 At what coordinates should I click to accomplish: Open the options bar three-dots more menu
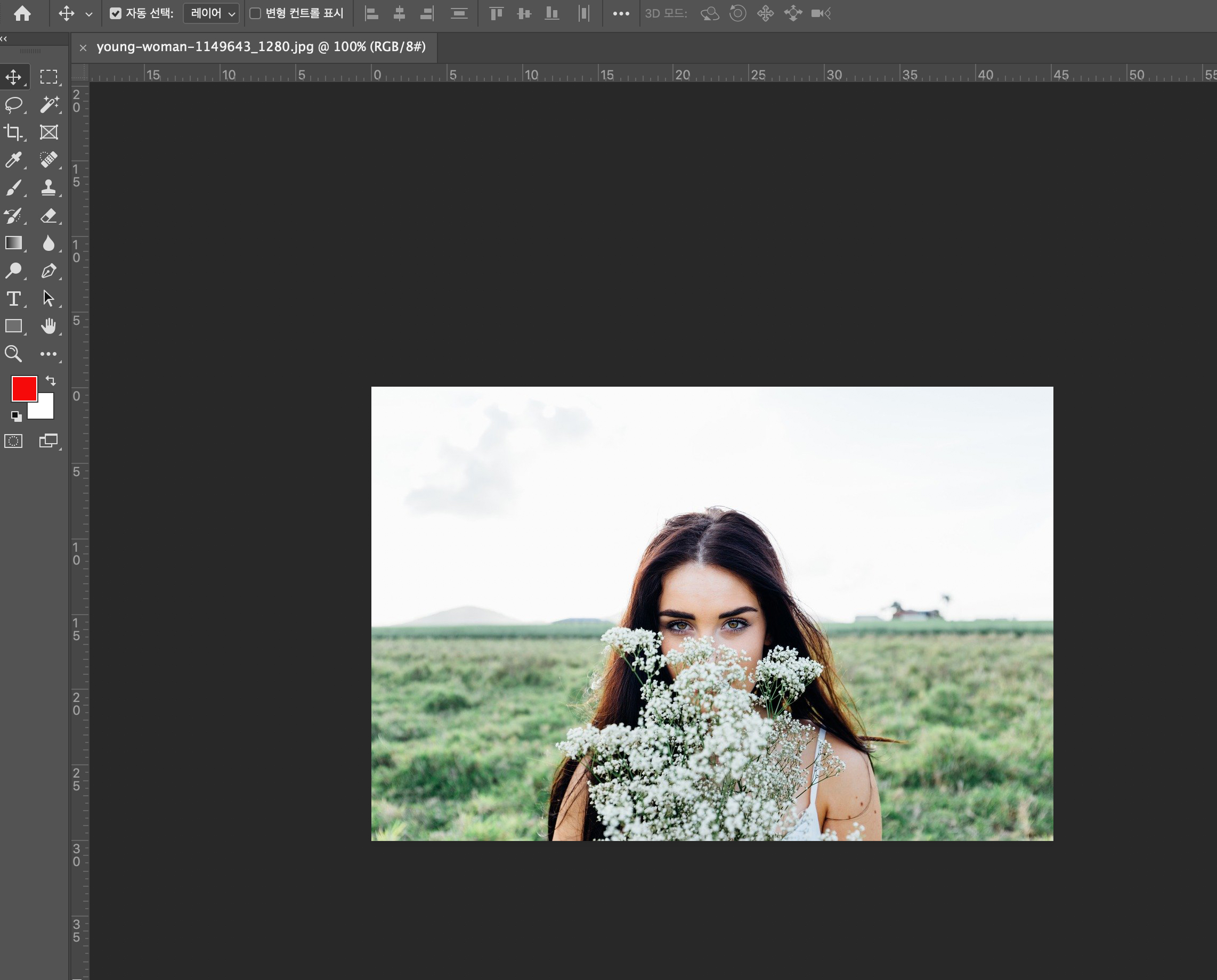(x=621, y=13)
